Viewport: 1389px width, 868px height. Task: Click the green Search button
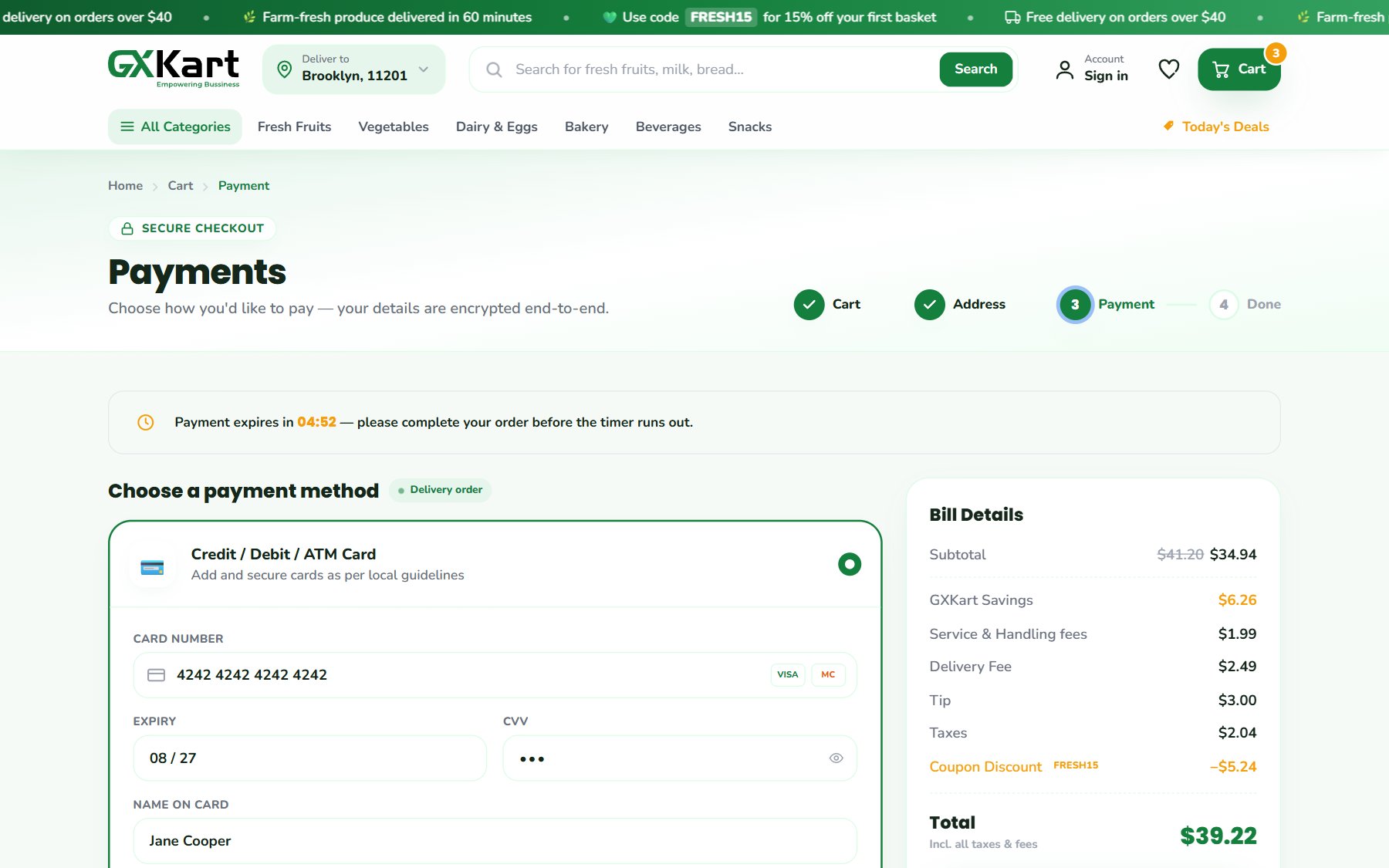975,69
